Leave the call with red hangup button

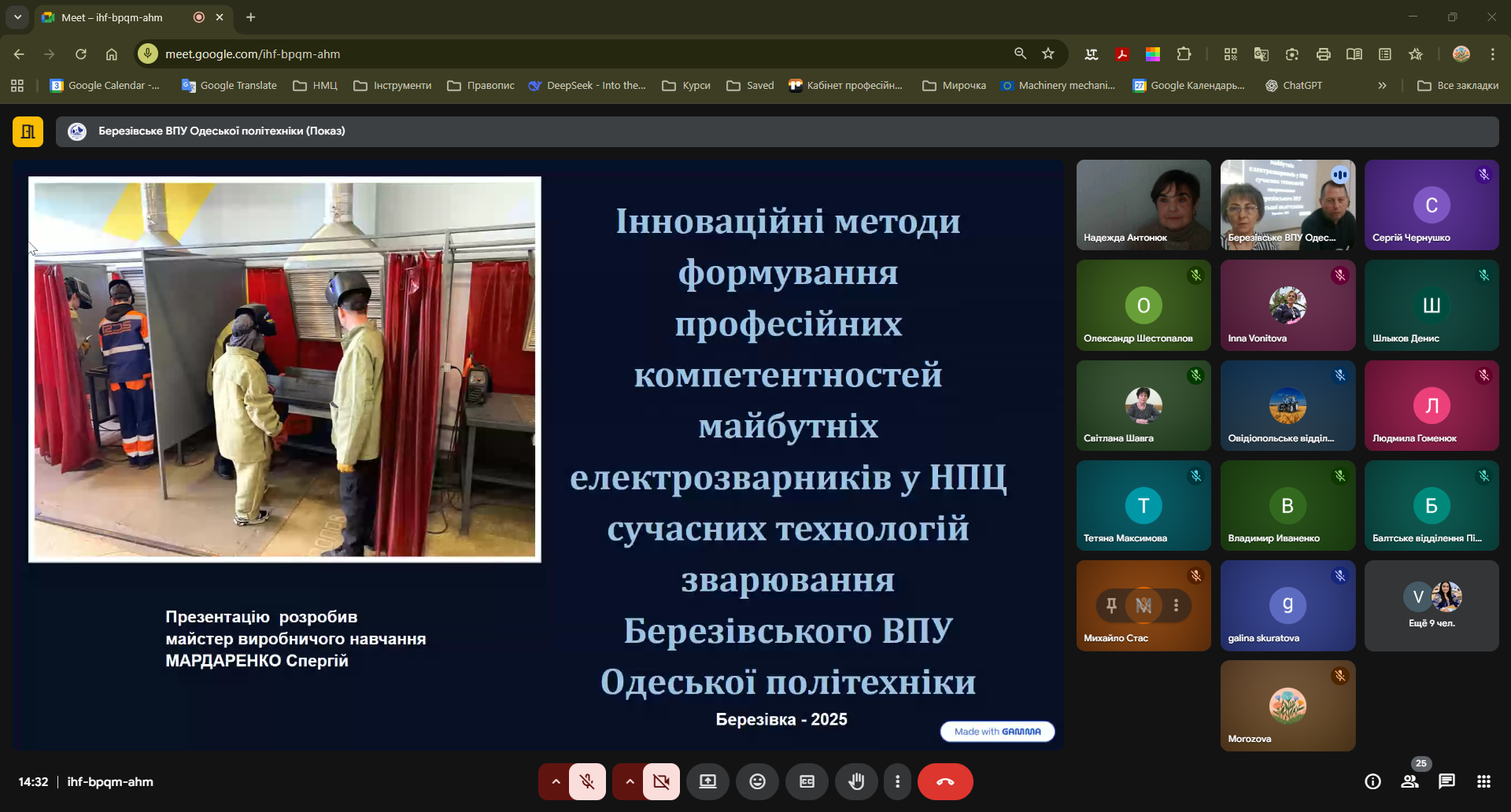(x=945, y=781)
